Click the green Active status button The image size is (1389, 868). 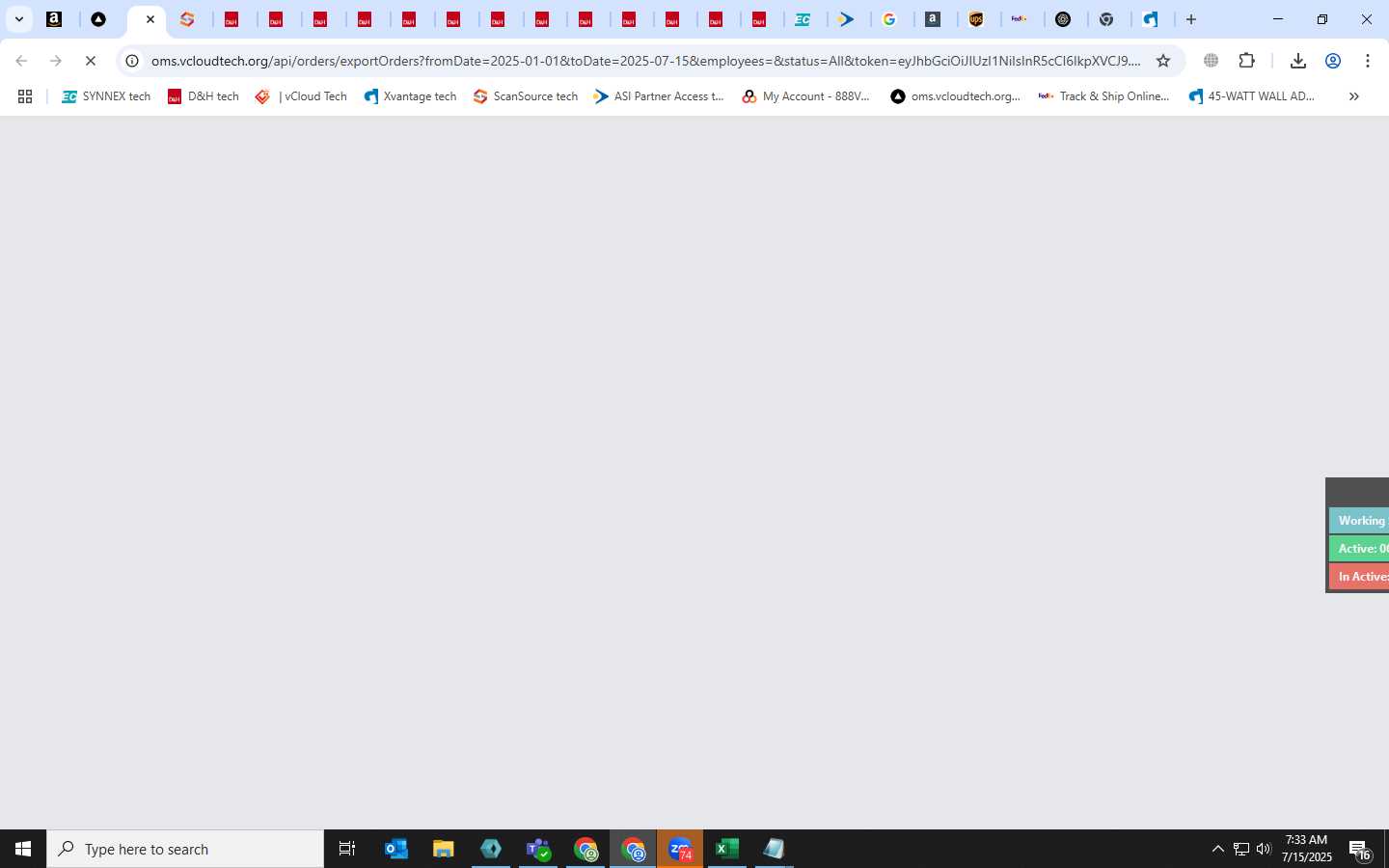[x=1359, y=549]
